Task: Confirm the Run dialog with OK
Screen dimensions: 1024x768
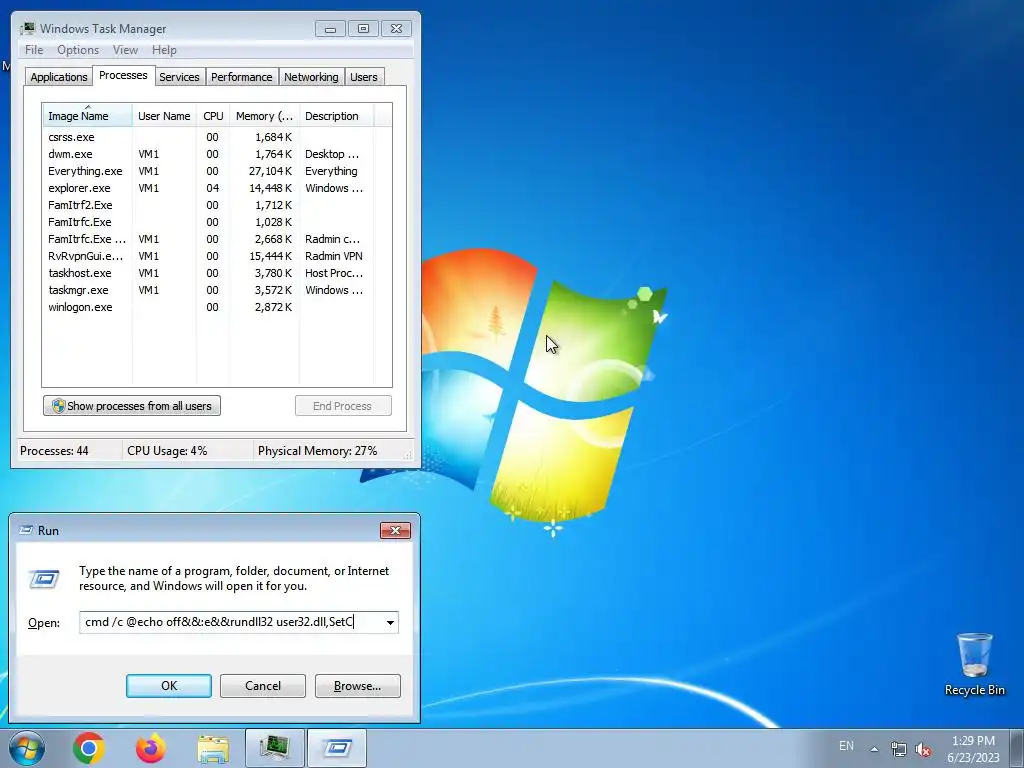Action: pyautogui.click(x=168, y=686)
